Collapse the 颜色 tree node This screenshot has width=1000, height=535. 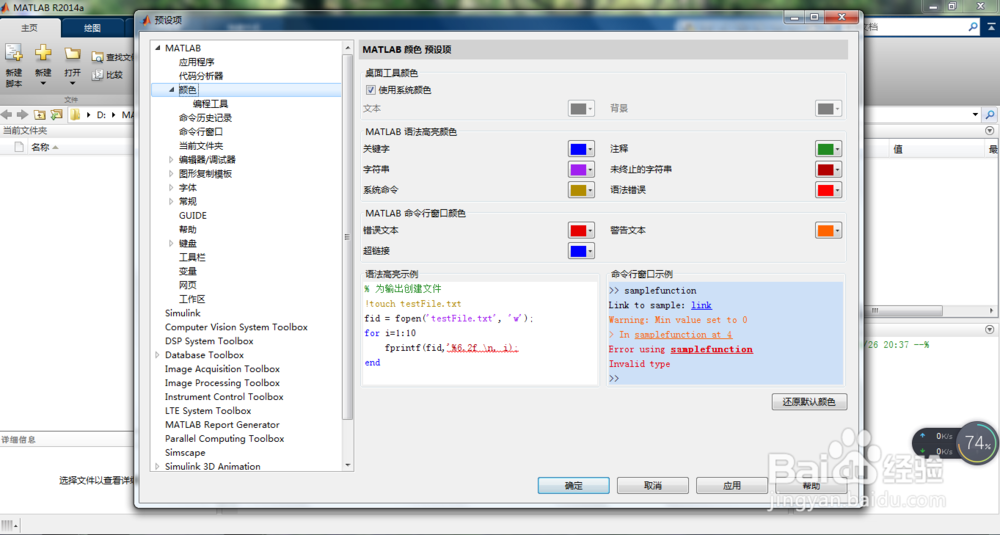click(x=171, y=90)
